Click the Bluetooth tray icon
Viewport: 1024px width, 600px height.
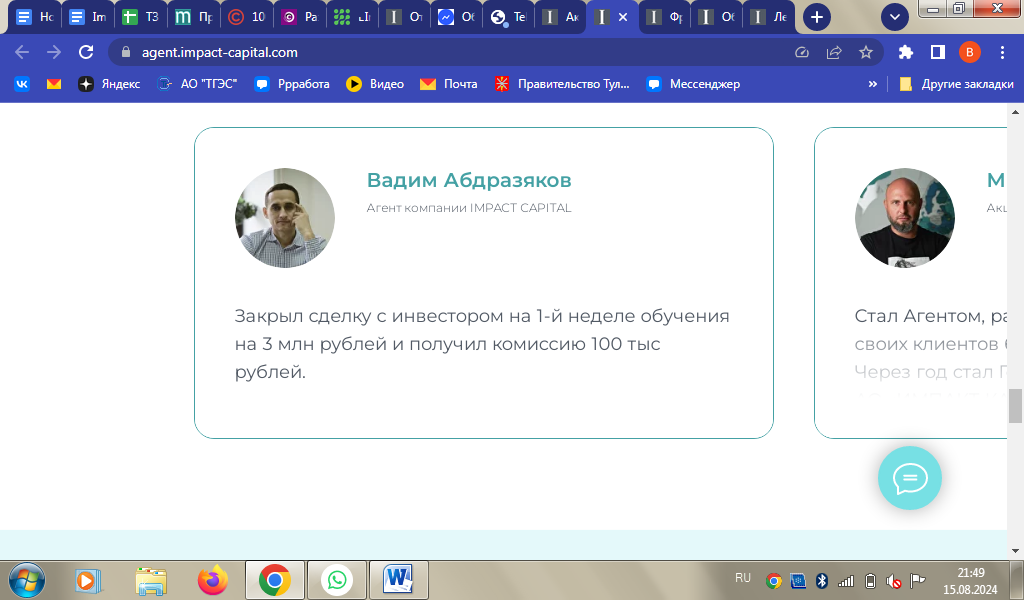822,580
